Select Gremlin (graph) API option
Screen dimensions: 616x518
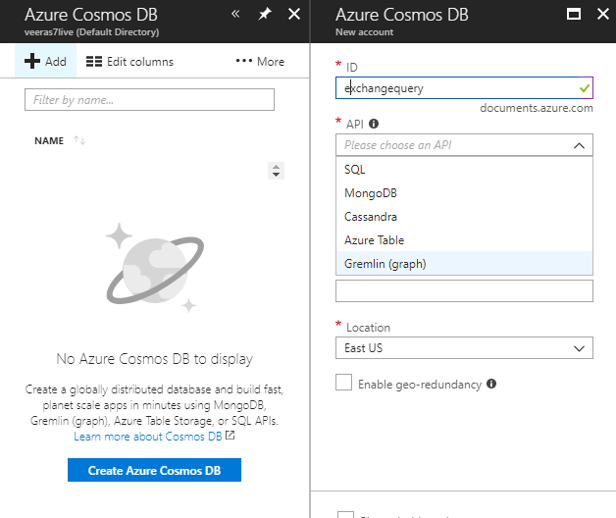pyautogui.click(x=464, y=264)
